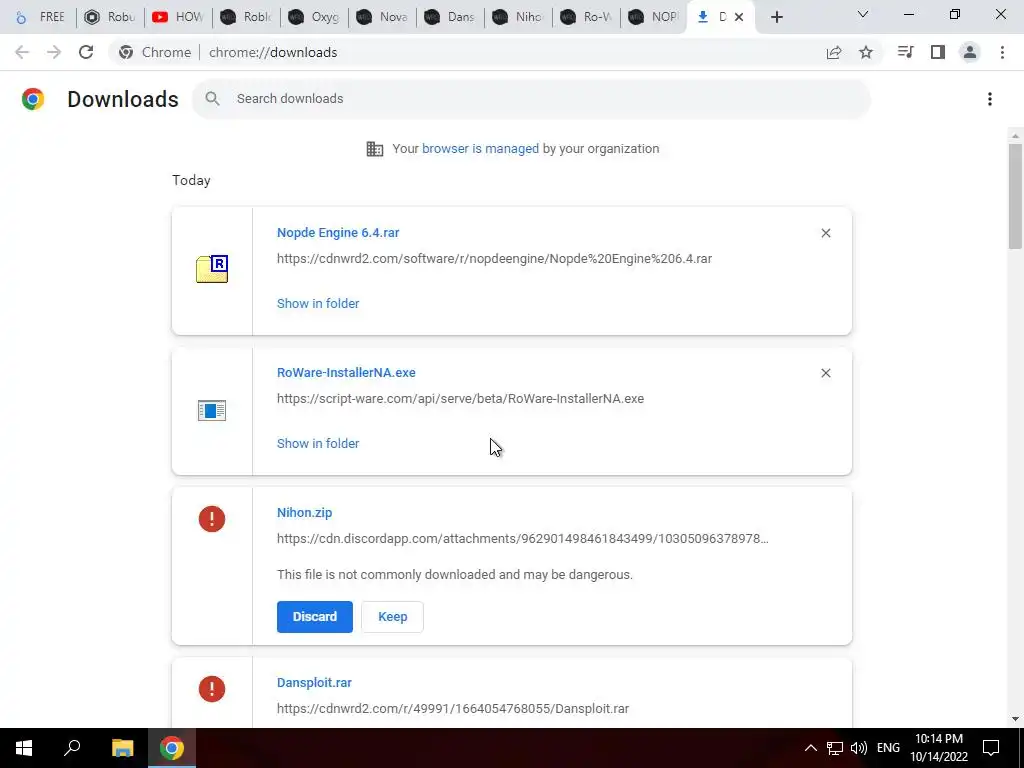This screenshot has height=768, width=1024.
Task: Open File Explorer from taskbar
Action: [122, 748]
